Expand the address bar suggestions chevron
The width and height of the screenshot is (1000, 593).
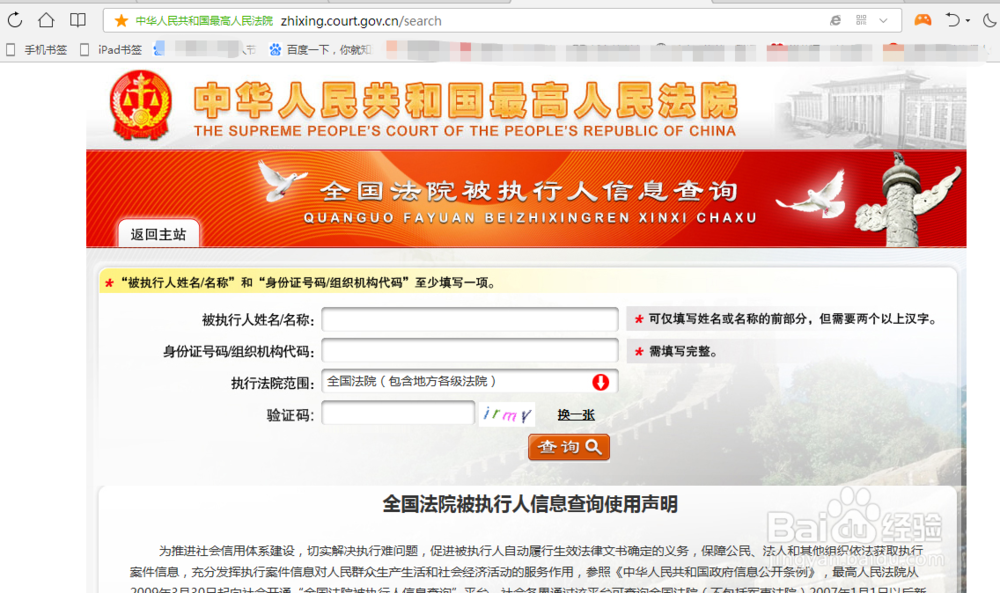pos(883,20)
